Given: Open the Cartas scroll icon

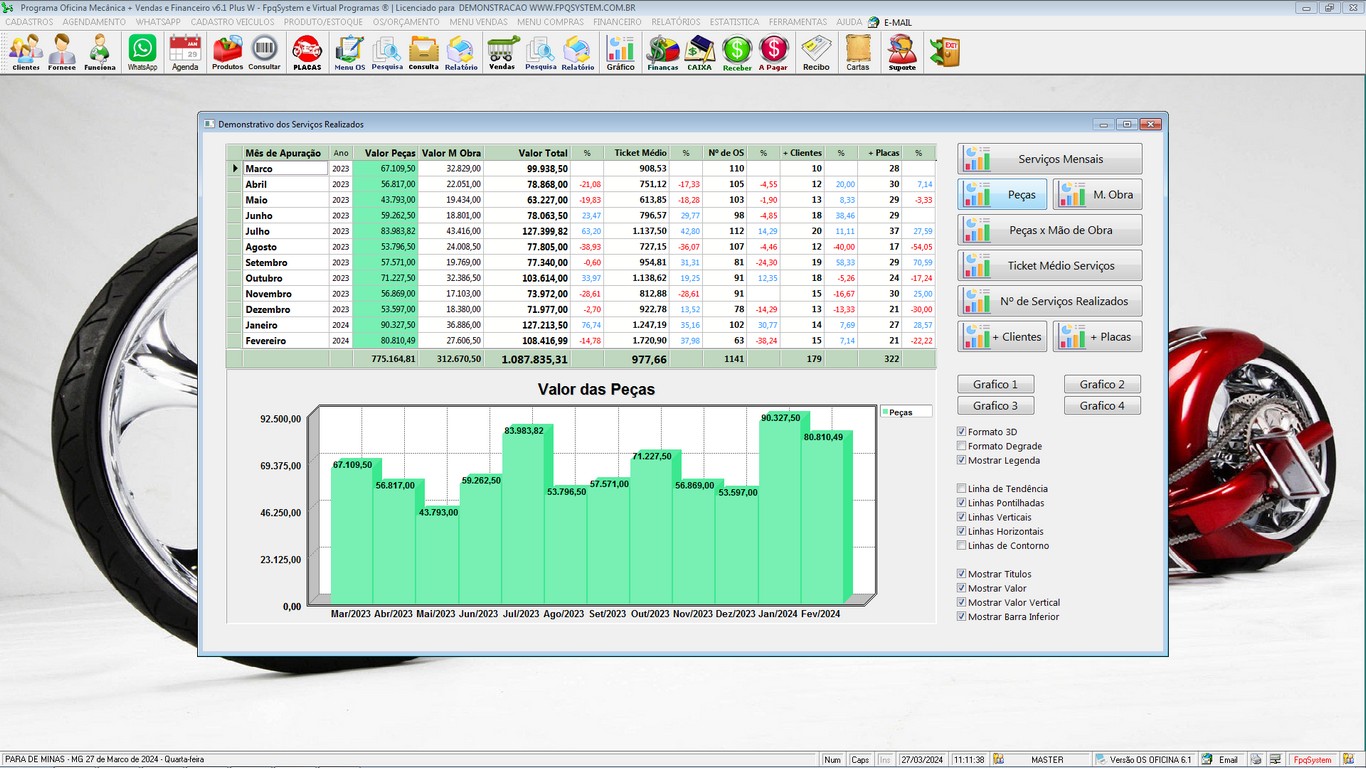Looking at the screenshot, I should pyautogui.click(x=858, y=52).
